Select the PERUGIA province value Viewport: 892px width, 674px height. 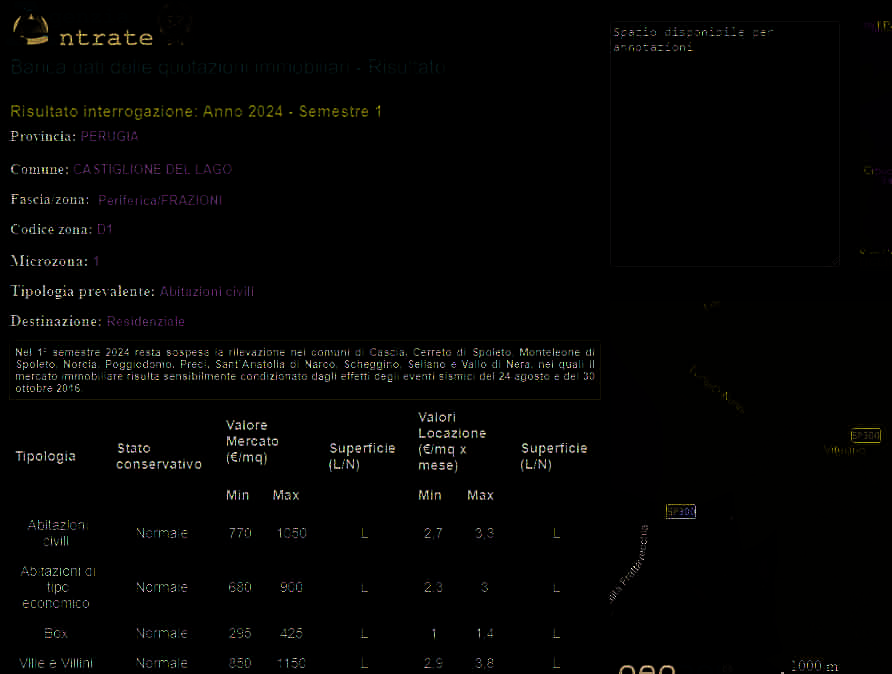click(109, 136)
